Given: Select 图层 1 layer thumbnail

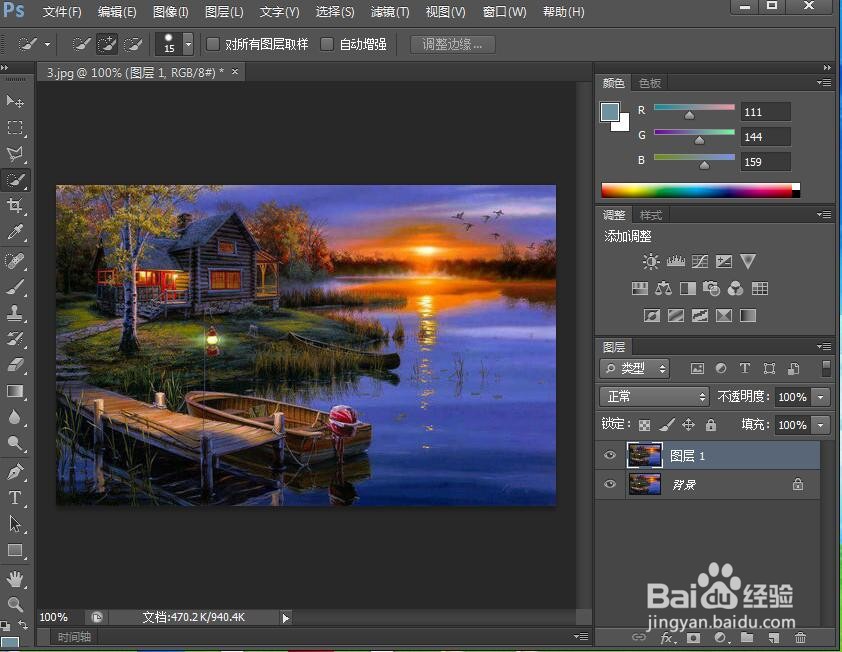Looking at the screenshot, I should coord(644,455).
